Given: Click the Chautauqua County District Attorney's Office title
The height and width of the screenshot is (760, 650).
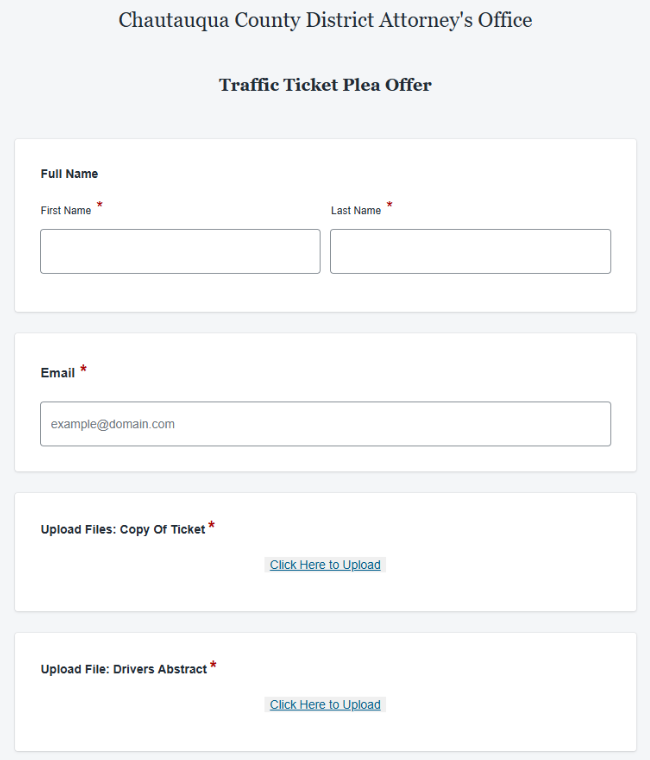Looking at the screenshot, I should point(325,20).
